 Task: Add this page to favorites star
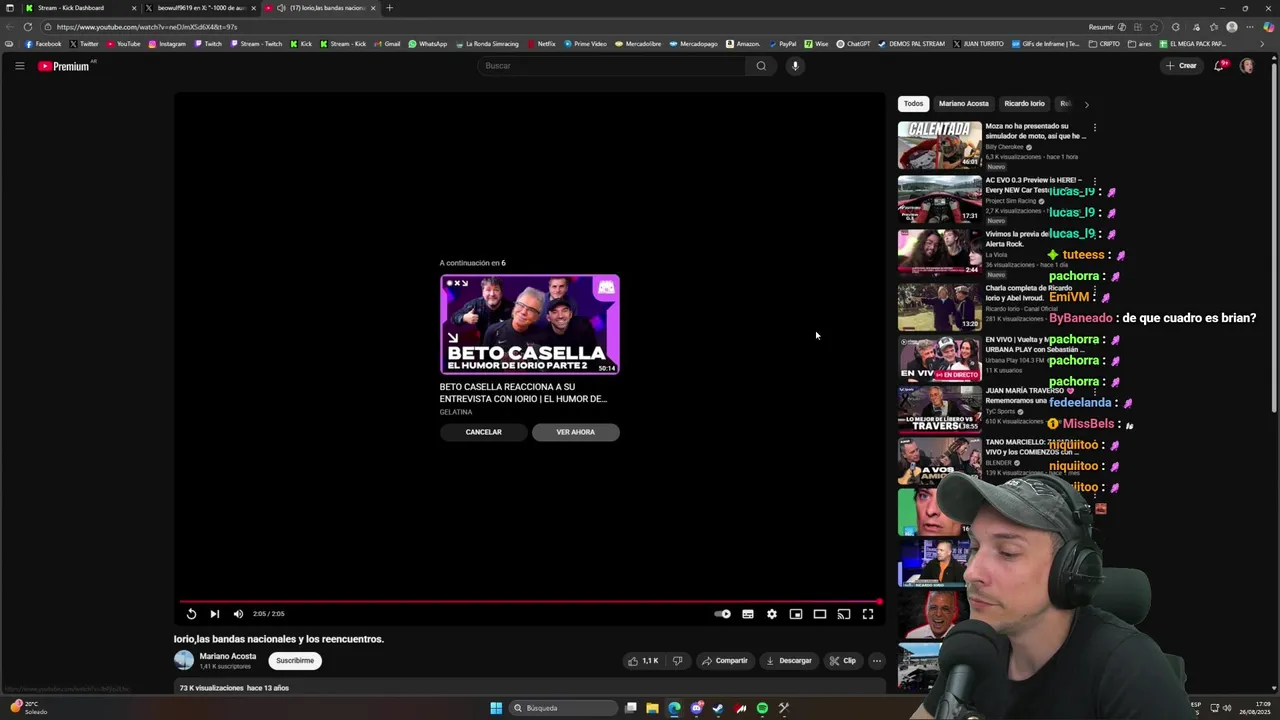tap(1154, 27)
